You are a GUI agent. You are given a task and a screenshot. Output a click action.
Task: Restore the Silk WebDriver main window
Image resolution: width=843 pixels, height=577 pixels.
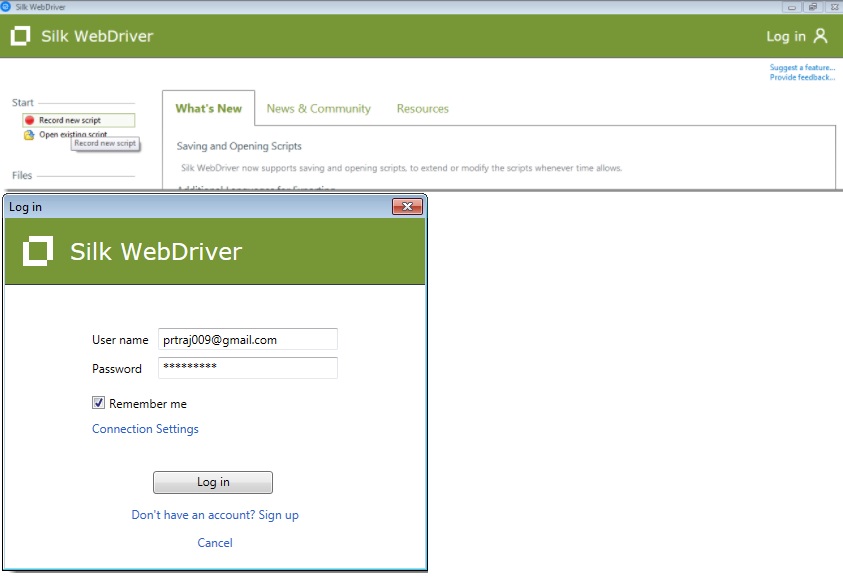click(813, 7)
